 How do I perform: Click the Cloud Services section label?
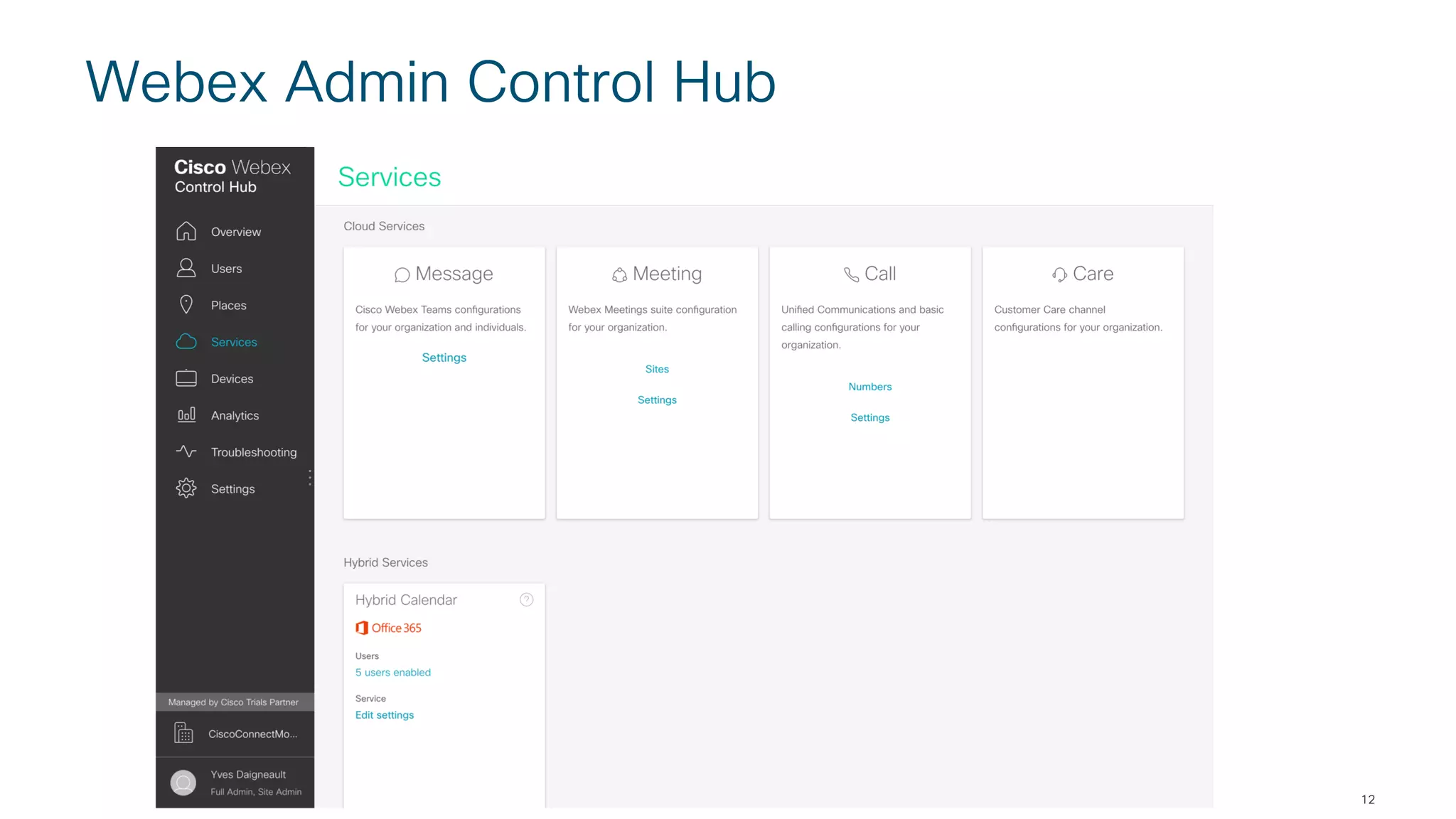pos(384,226)
